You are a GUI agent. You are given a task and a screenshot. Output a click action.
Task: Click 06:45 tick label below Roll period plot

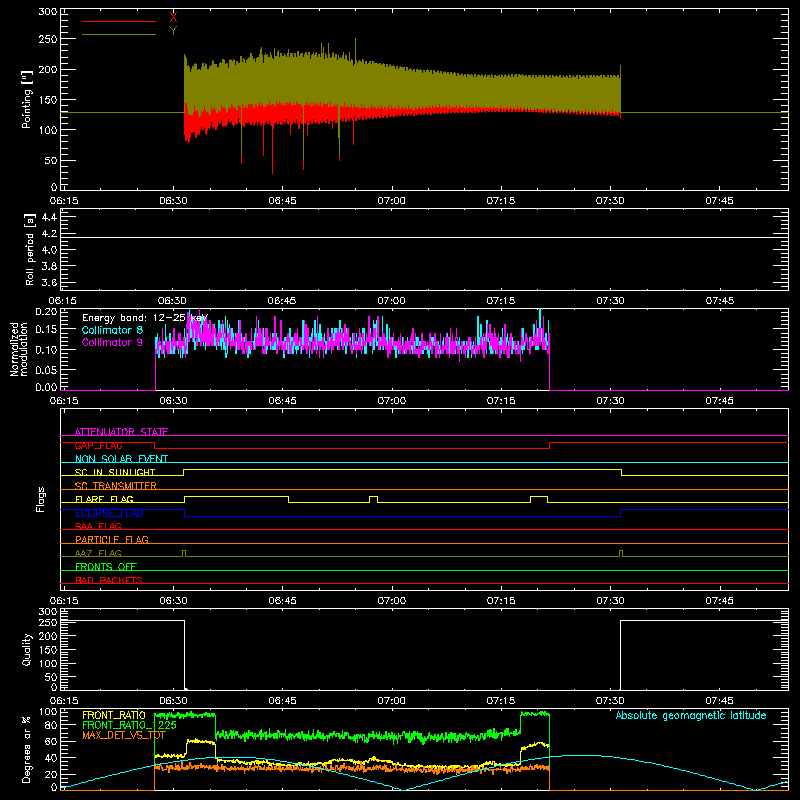tap(283, 301)
